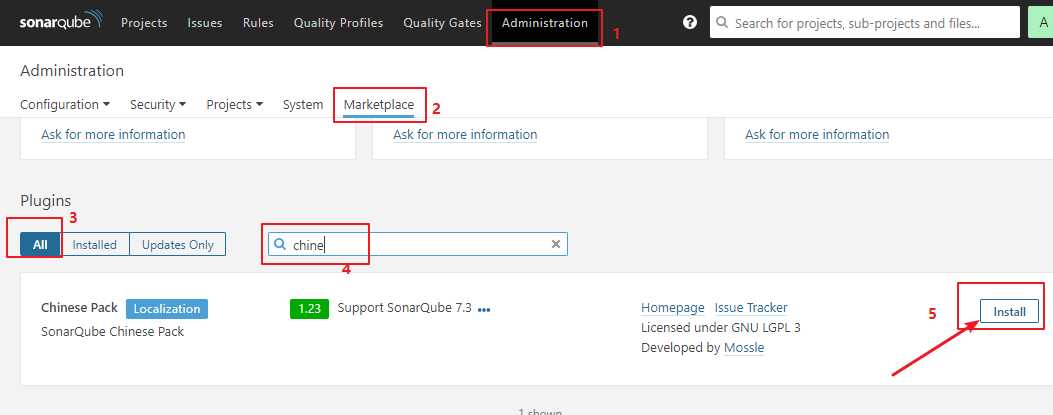Click the 'Chinese Pack' plugin name

click(x=80, y=308)
